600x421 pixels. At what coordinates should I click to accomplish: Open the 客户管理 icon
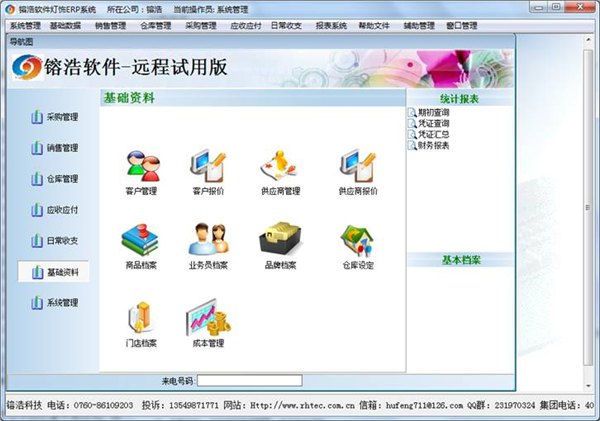point(143,165)
